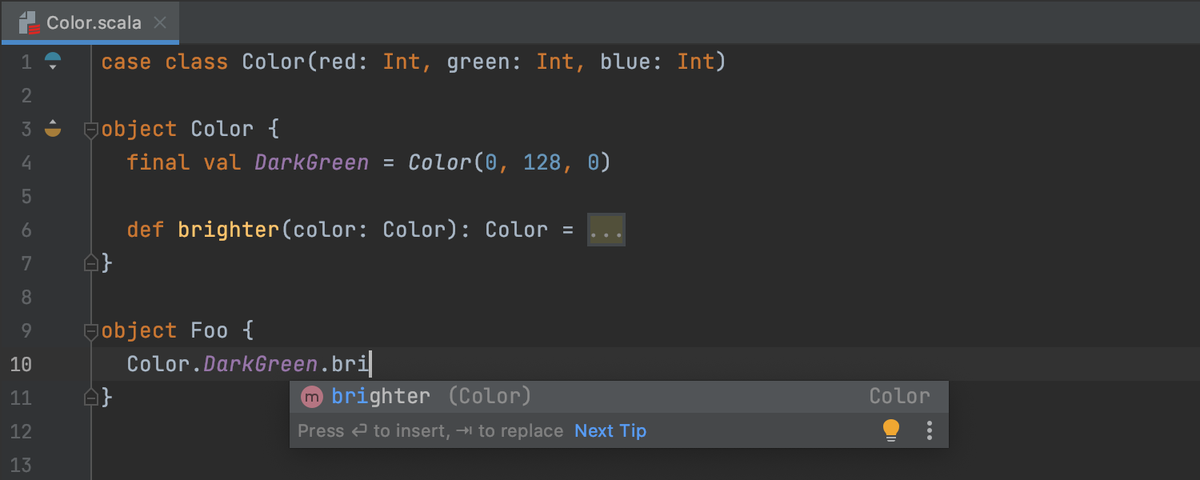This screenshot has width=1200, height=480.
Task: Open the three-dot options in completion popup
Action: tap(929, 430)
